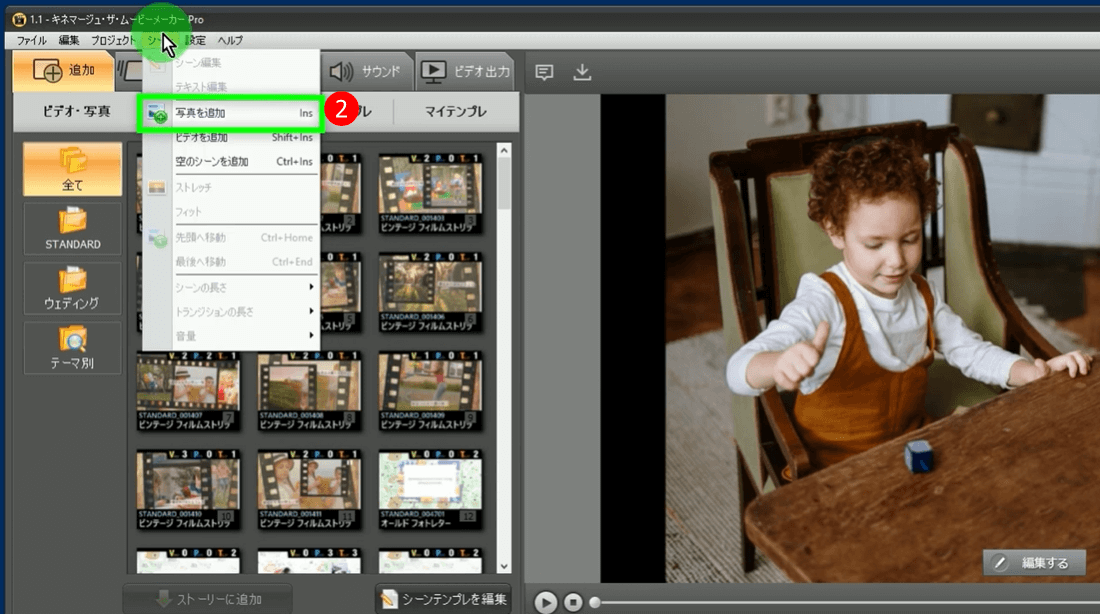Click the comment bubble icon above preview
The image size is (1100, 614).
pyautogui.click(x=544, y=72)
